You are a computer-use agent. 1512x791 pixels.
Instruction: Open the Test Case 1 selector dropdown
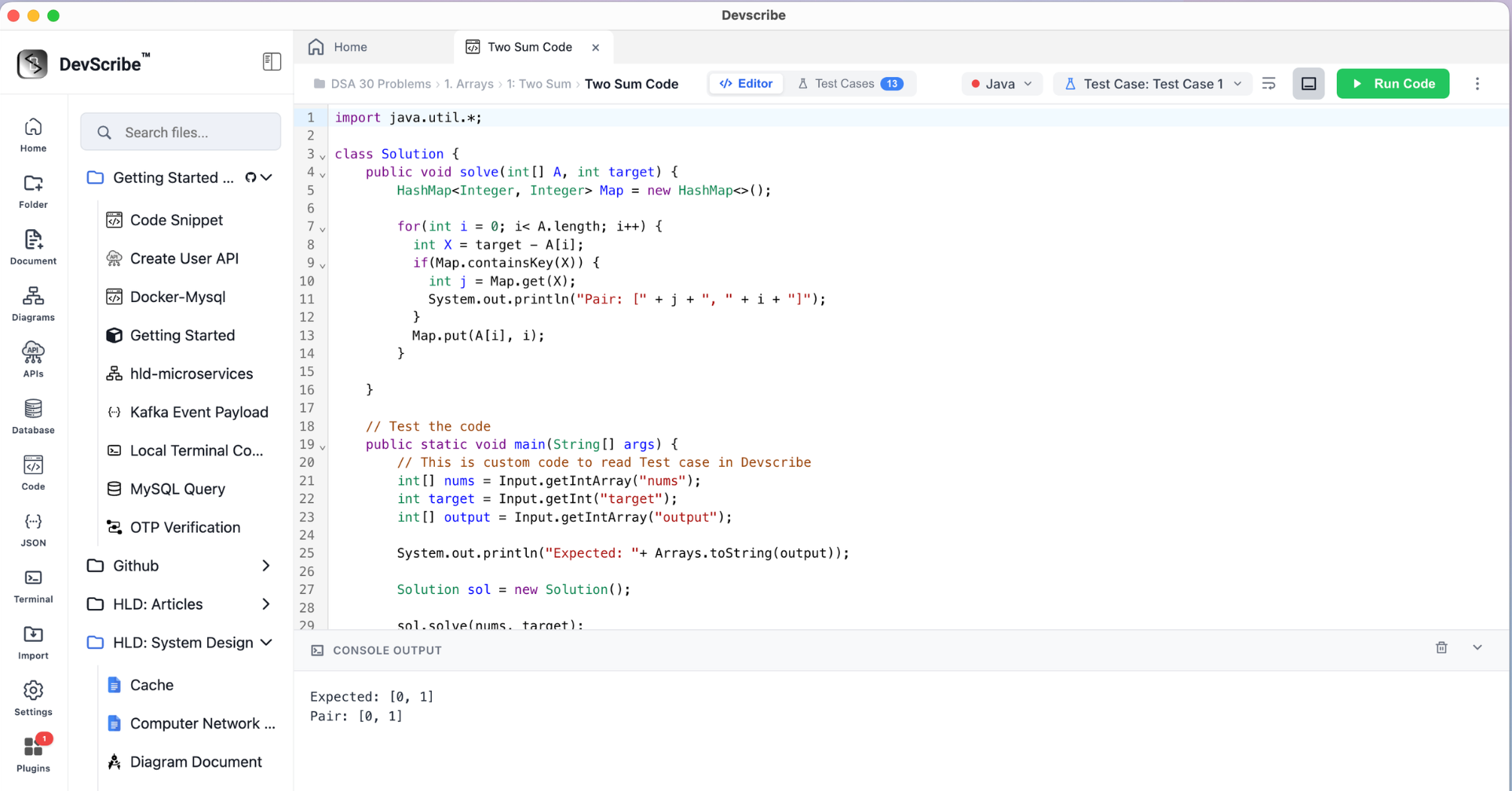[1152, 84]
